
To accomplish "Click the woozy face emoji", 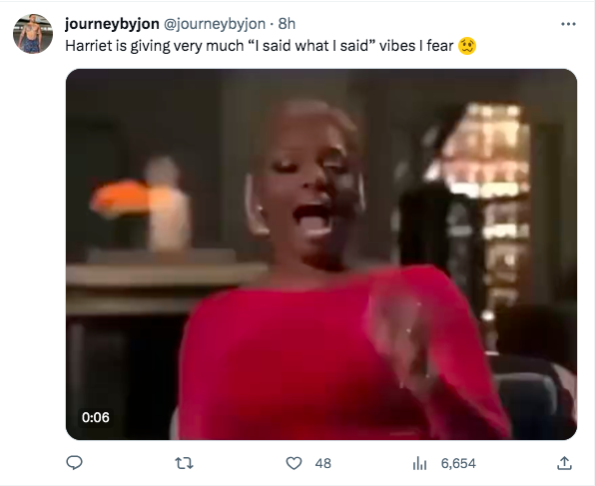I will click(467, 46).
